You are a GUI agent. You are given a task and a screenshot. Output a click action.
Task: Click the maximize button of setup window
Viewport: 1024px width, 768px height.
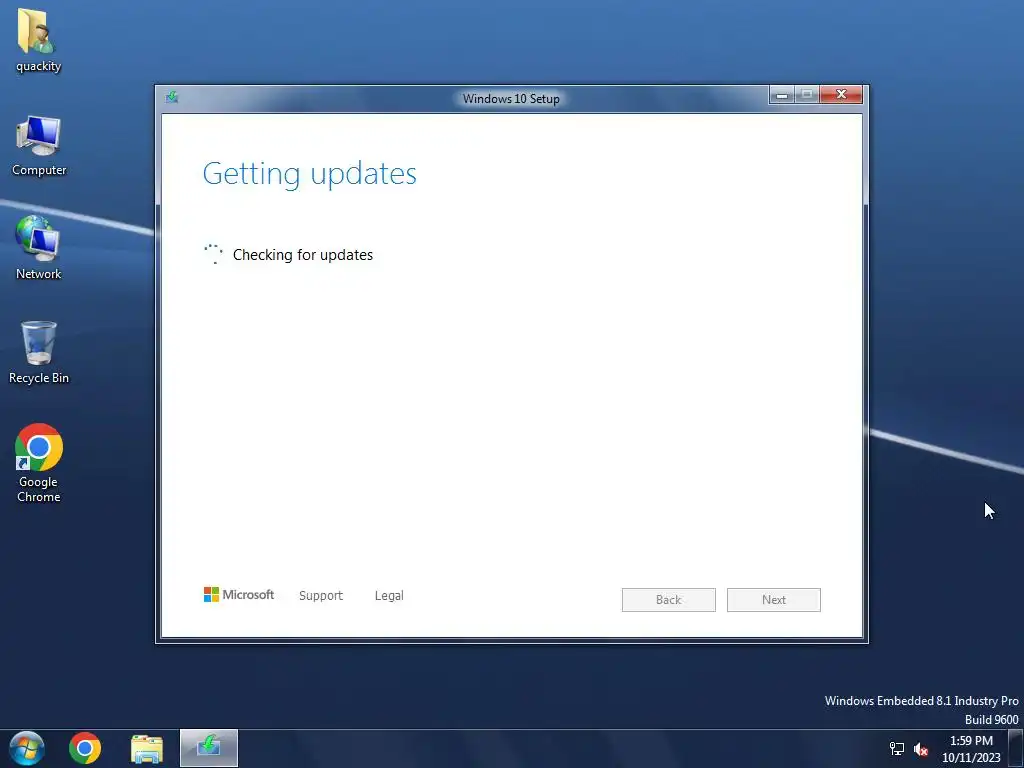807,95
